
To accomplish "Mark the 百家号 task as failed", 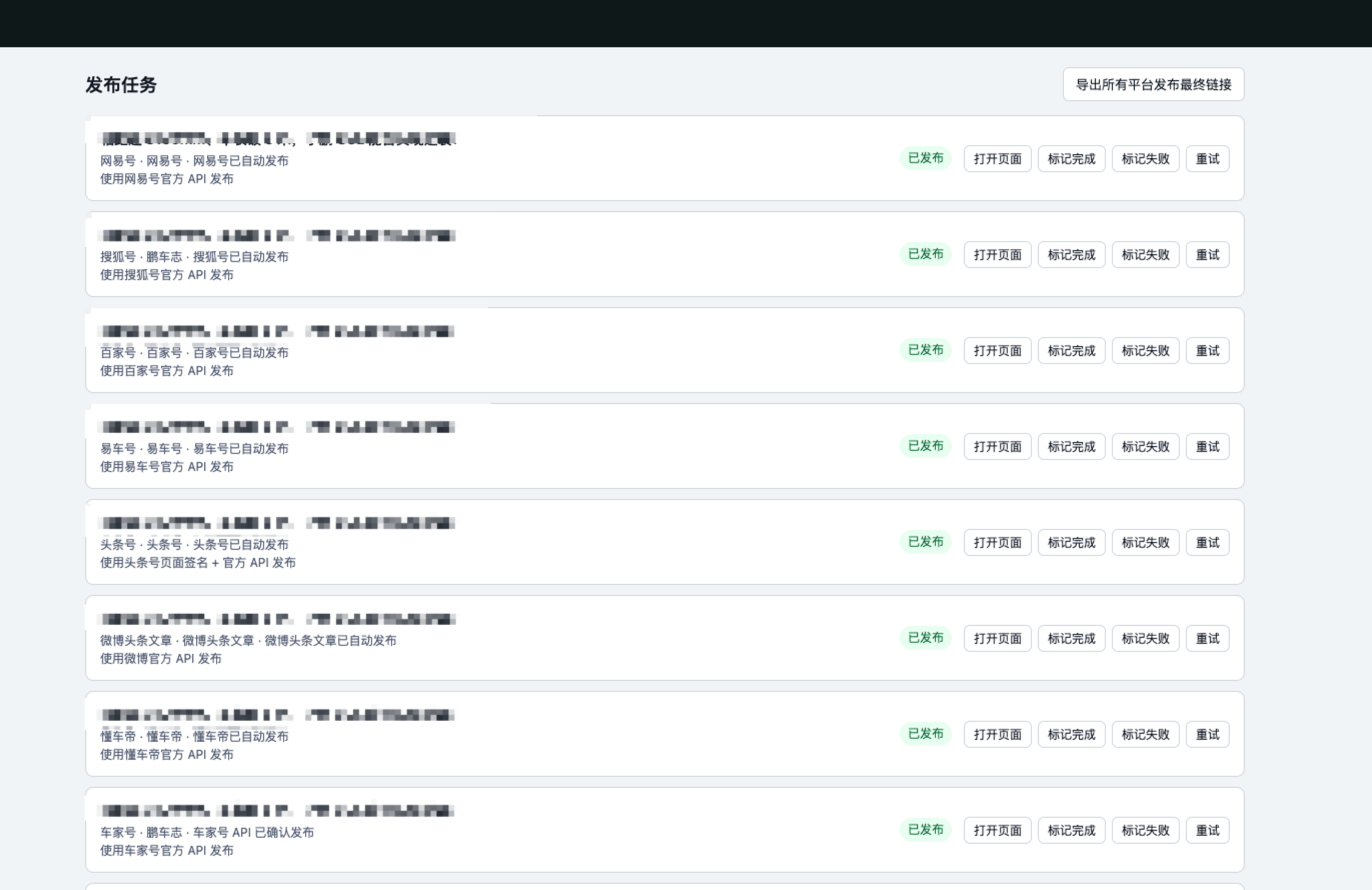I will (1145, 351).
